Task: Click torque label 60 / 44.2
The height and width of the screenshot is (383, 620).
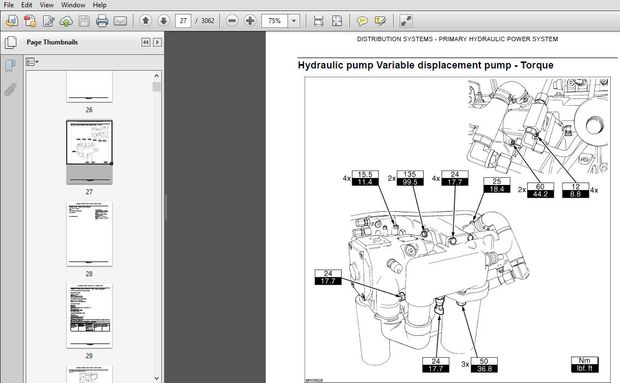Action: pos(540,190)
